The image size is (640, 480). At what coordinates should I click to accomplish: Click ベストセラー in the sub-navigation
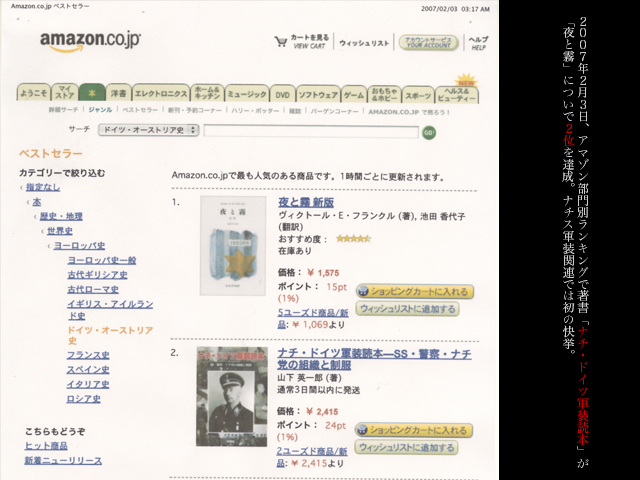pos(140,110)
